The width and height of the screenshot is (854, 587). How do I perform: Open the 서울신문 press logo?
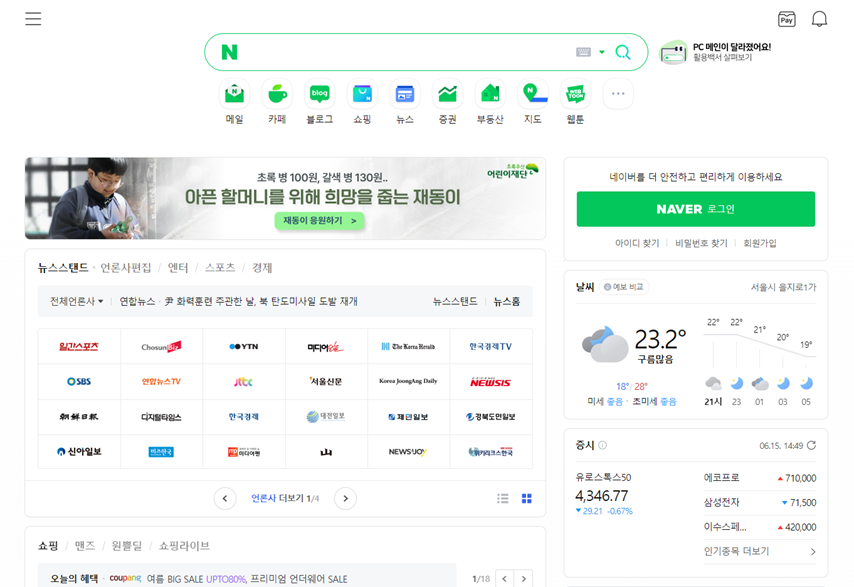[326, 382]
